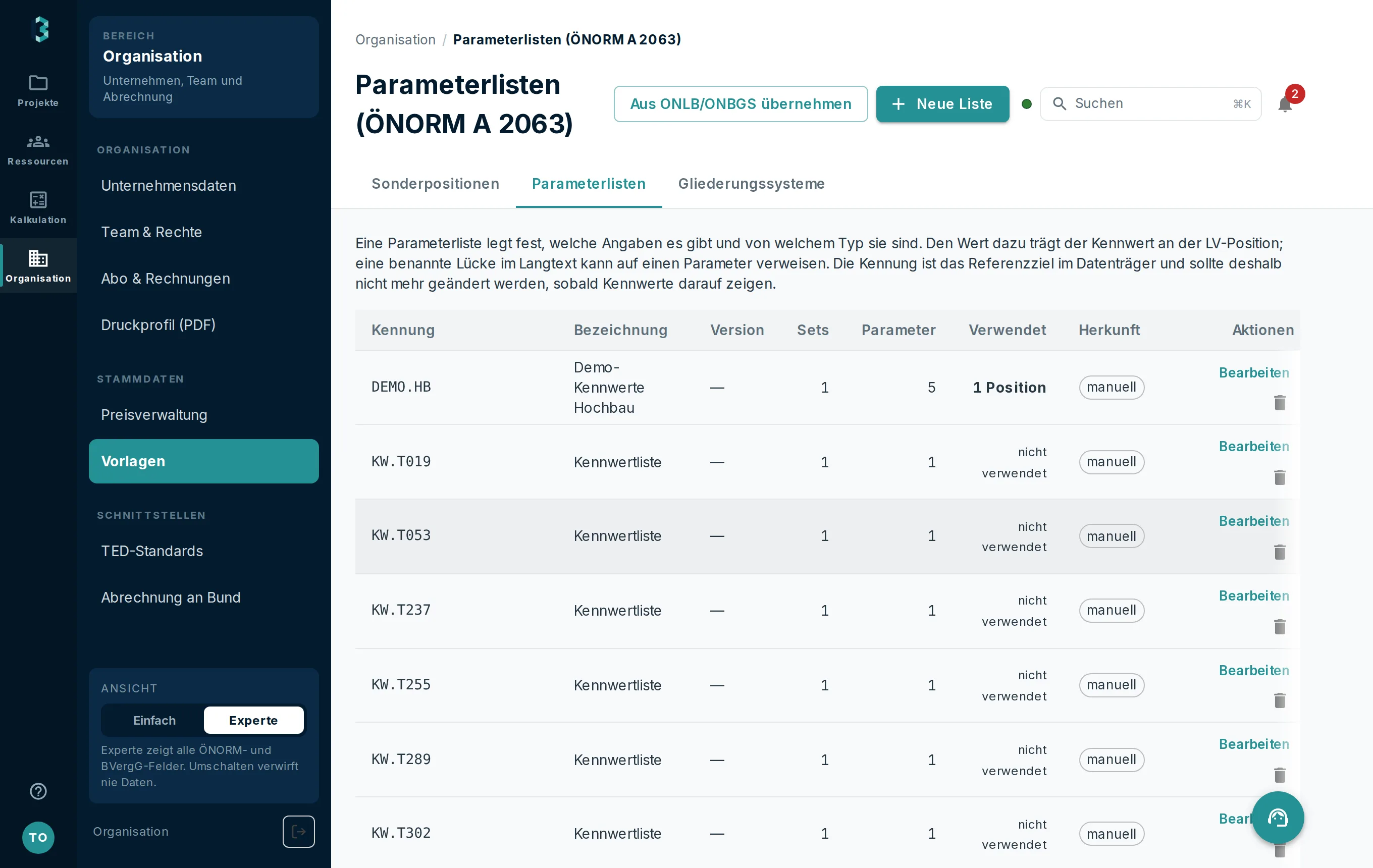Select the Parameterlisten tab
The image size is (1373, 868).
pyautogui.click(x=589, y=184)
